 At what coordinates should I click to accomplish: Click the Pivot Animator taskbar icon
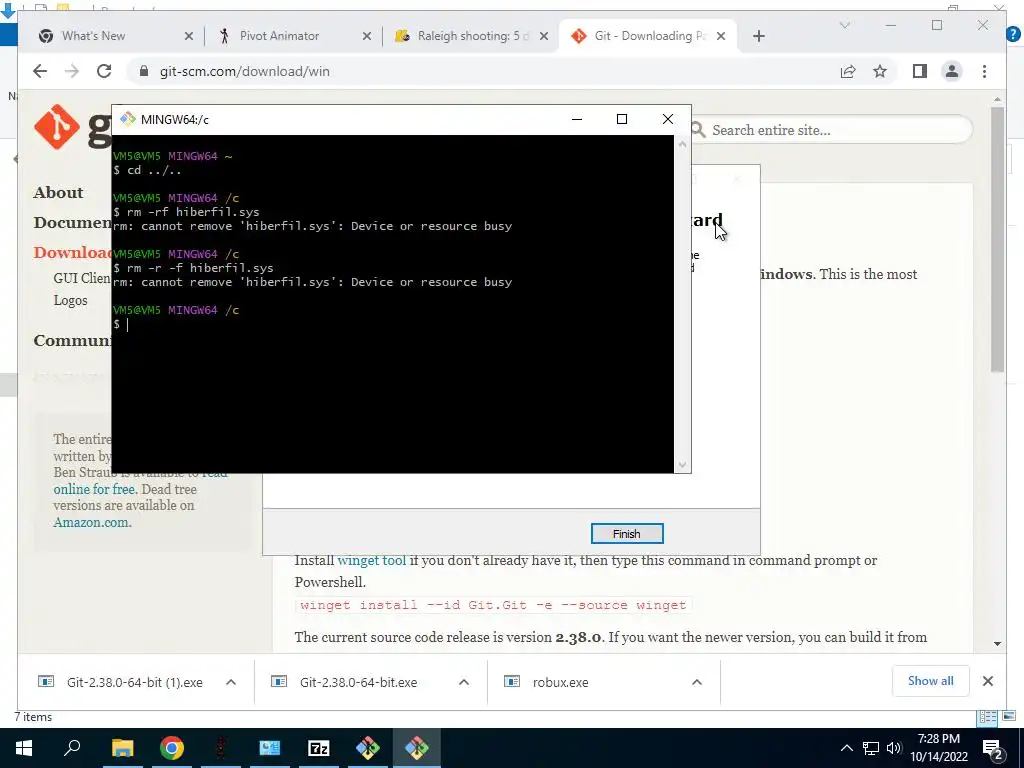[x=221, y=748]
